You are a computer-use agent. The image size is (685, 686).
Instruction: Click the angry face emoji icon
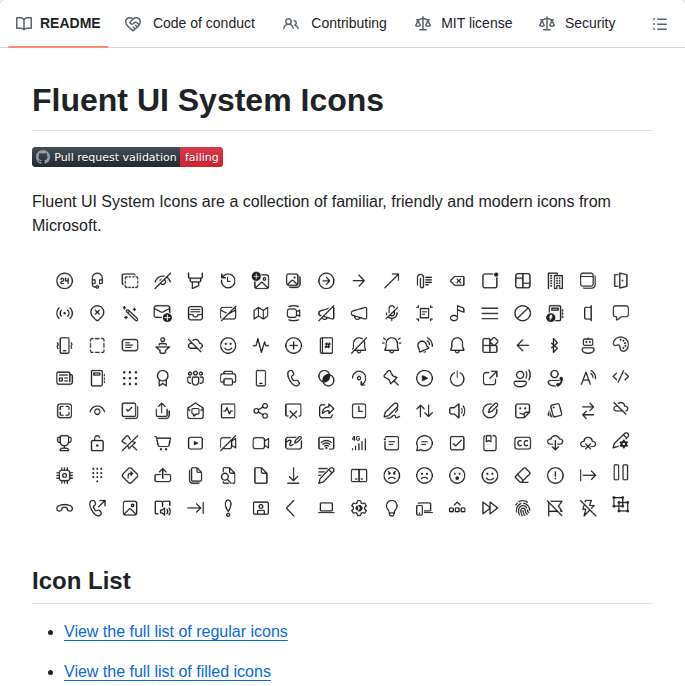click(391, 476)
